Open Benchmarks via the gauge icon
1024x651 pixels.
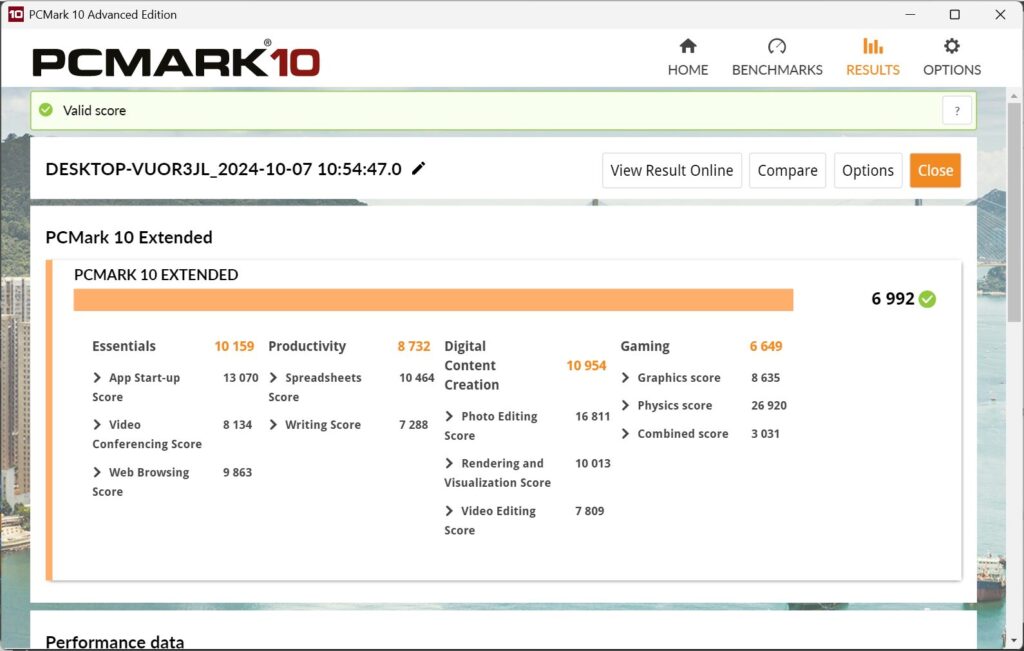tap(777, 46)
